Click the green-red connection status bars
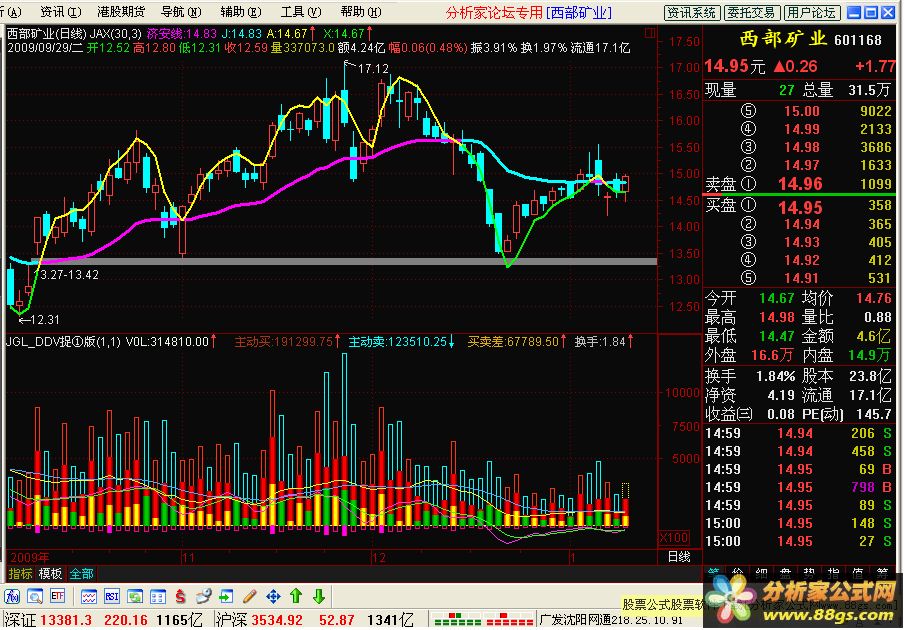This screenshot has width=905, height=630. coord(484,620)
